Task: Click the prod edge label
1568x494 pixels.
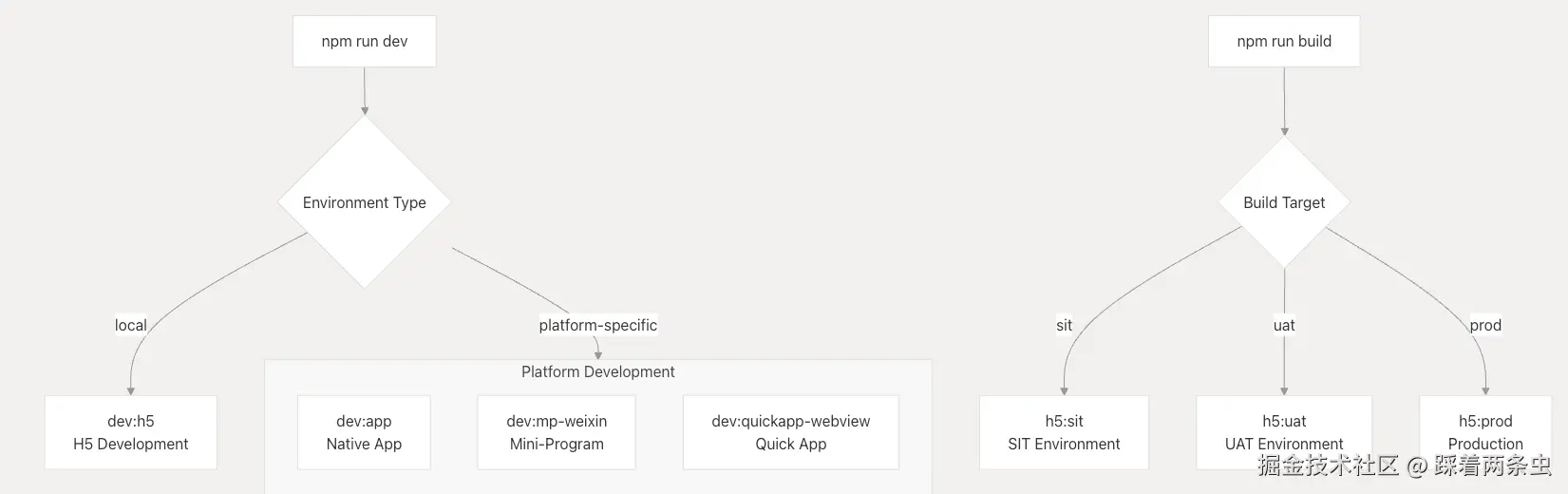Action: 1485,325
